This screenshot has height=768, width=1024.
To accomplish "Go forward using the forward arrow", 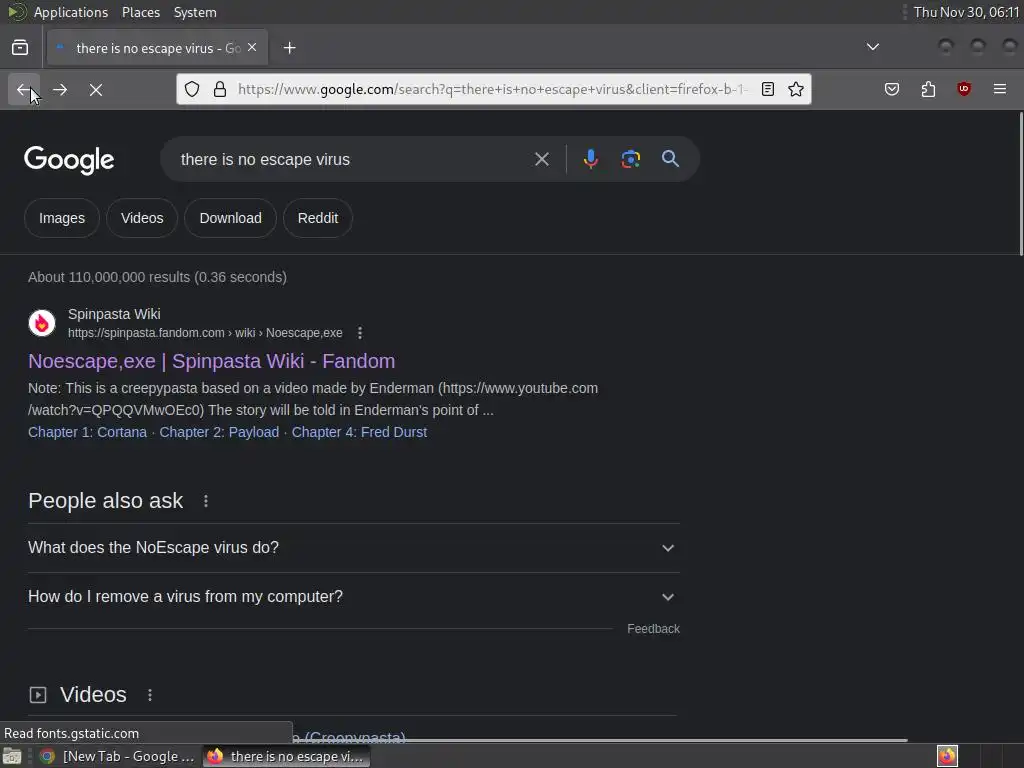I will click(59, 89).
